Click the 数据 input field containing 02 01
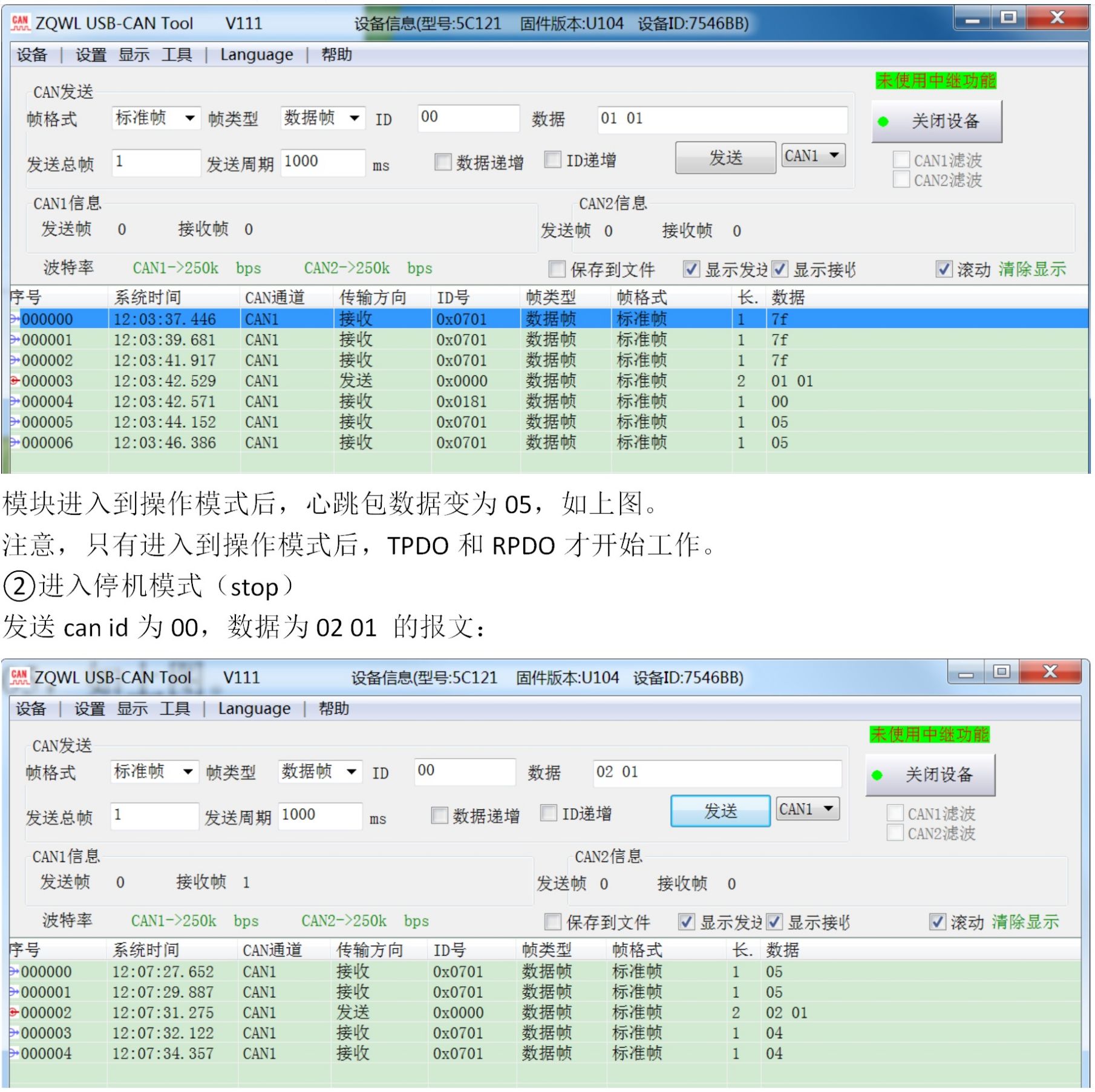The image size is (1095, 1092). pyautogui.click(x=717, y=773)
